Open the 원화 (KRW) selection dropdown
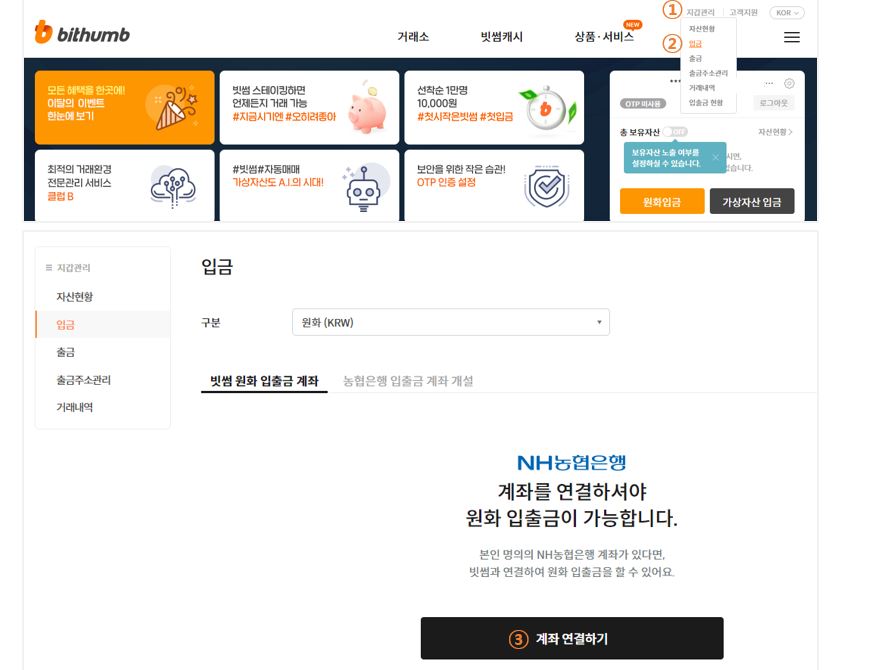Viewport: 882px width, 670px height. click(598, 321)
